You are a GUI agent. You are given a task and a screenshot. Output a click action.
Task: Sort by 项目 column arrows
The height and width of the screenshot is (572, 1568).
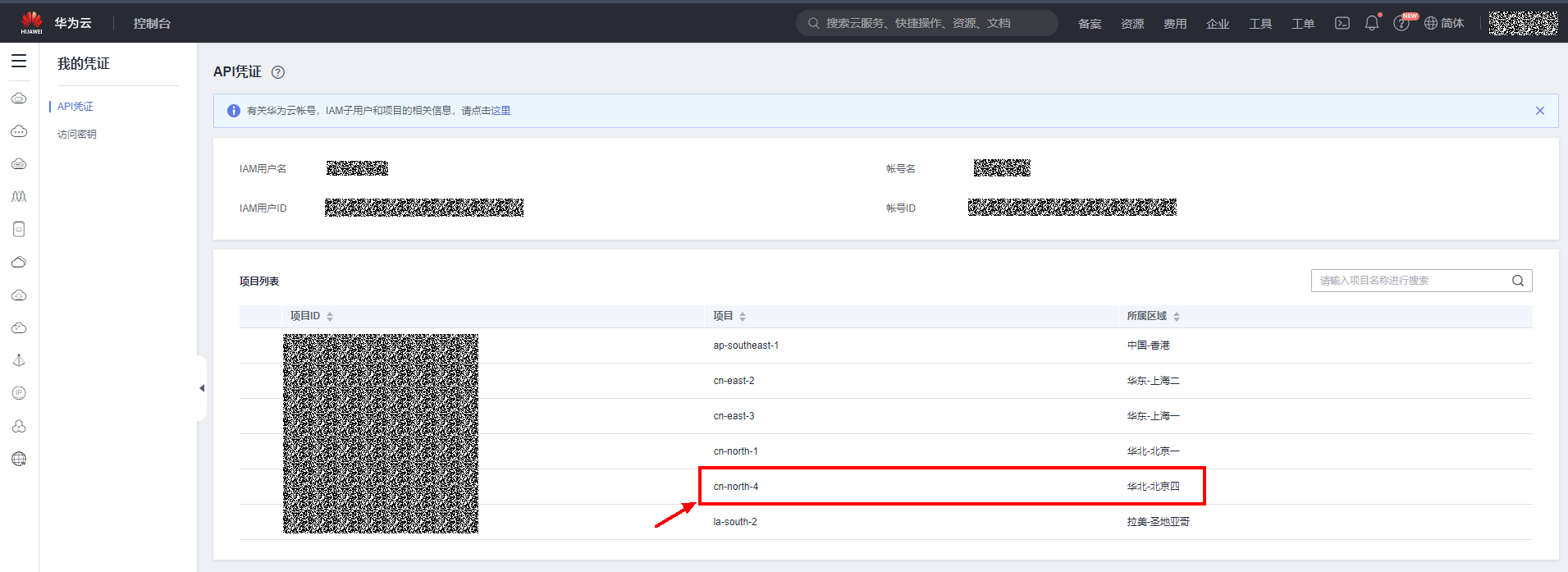[743, 317]
